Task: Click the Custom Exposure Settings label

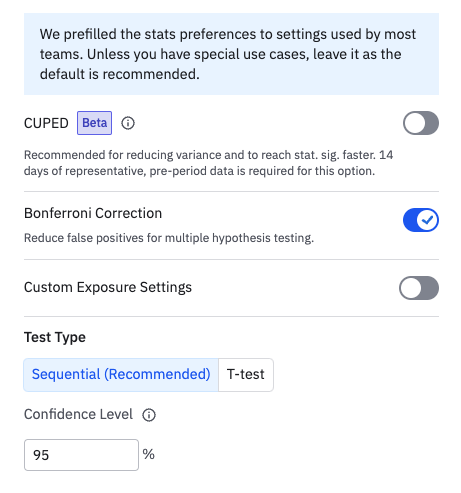Action: click(108, 287)
